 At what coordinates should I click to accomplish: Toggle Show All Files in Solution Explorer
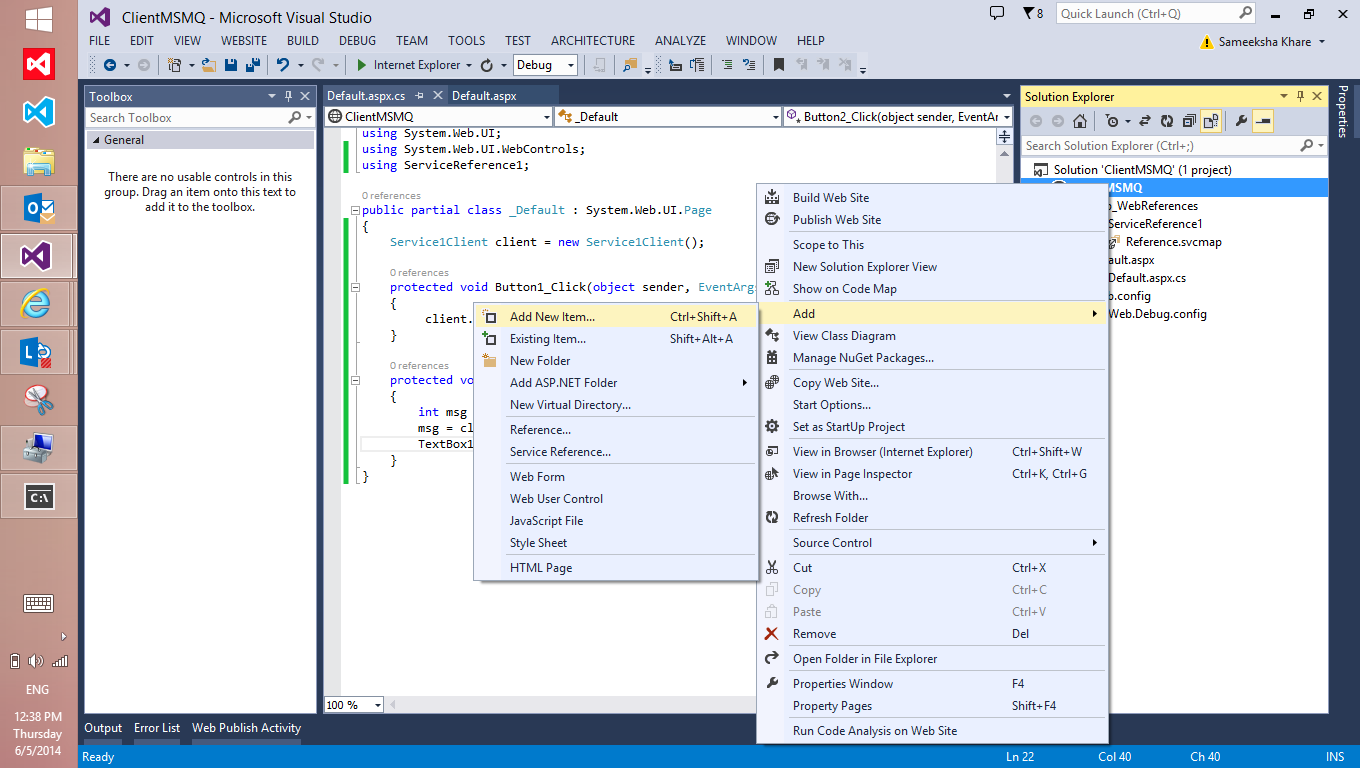pyautogui.click(x=1210, y=121)
